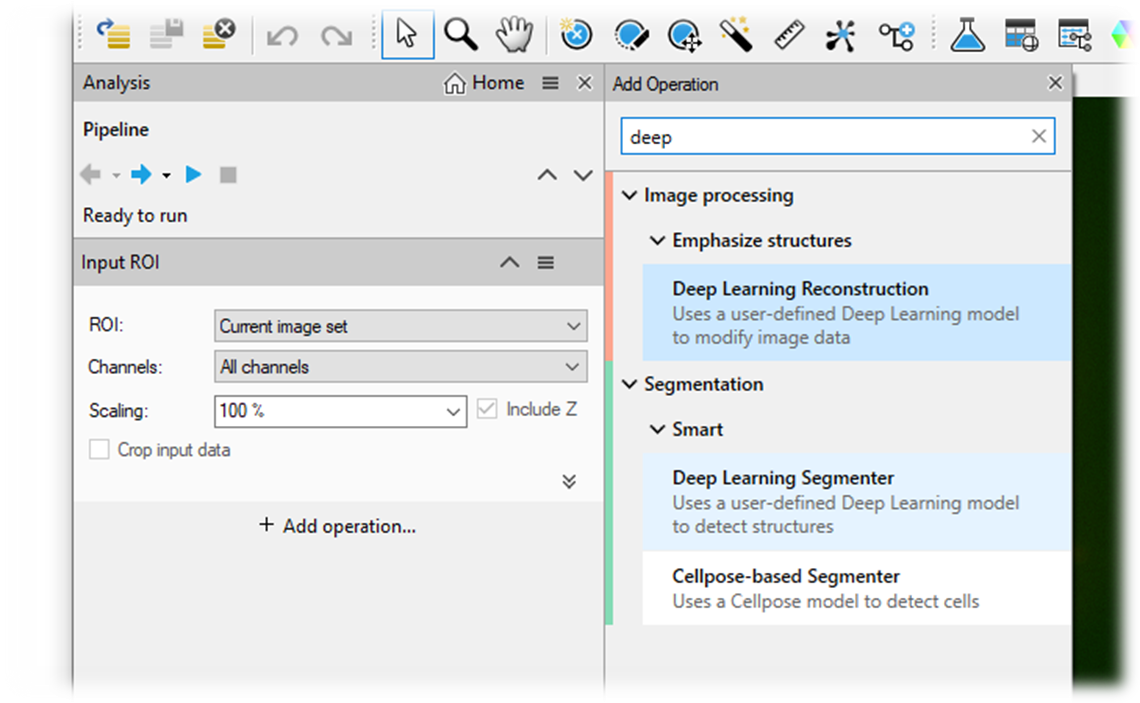Open the Channels dropdown listing All channels
The height and width of the screenshot is (703, 1140).
point(400,366)
